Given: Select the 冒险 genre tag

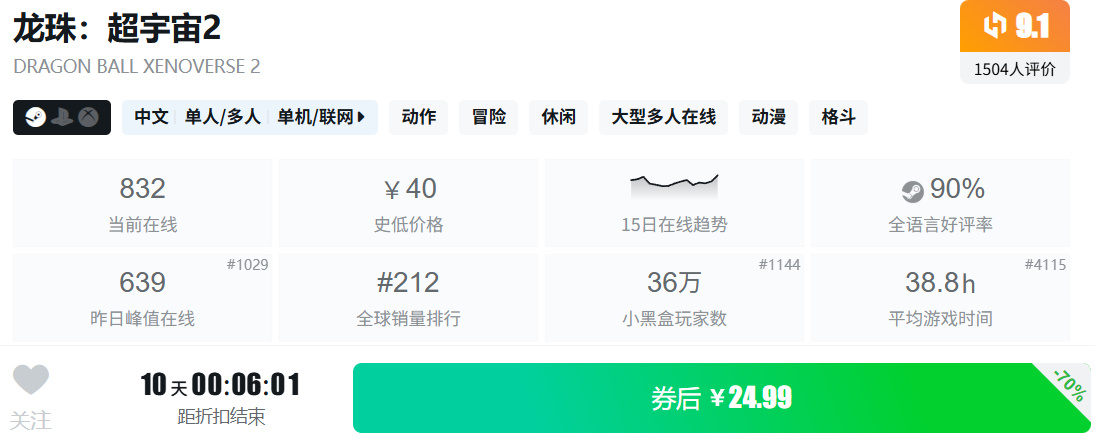Looking at the screenshot, I should (489, 117).
